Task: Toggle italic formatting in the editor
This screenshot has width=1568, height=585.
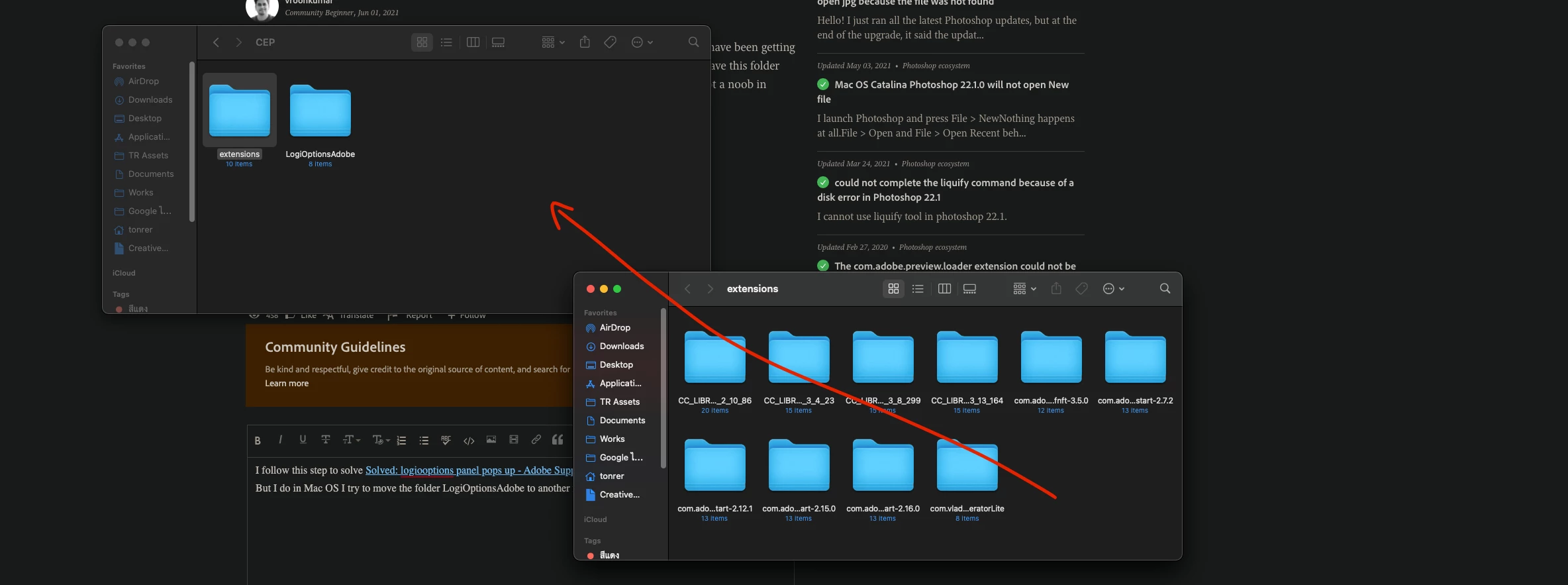Action: [281, 439]
